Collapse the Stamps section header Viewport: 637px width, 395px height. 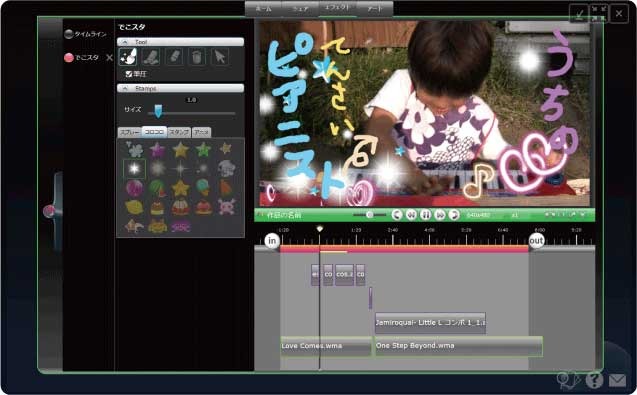[x=180, y=88]
